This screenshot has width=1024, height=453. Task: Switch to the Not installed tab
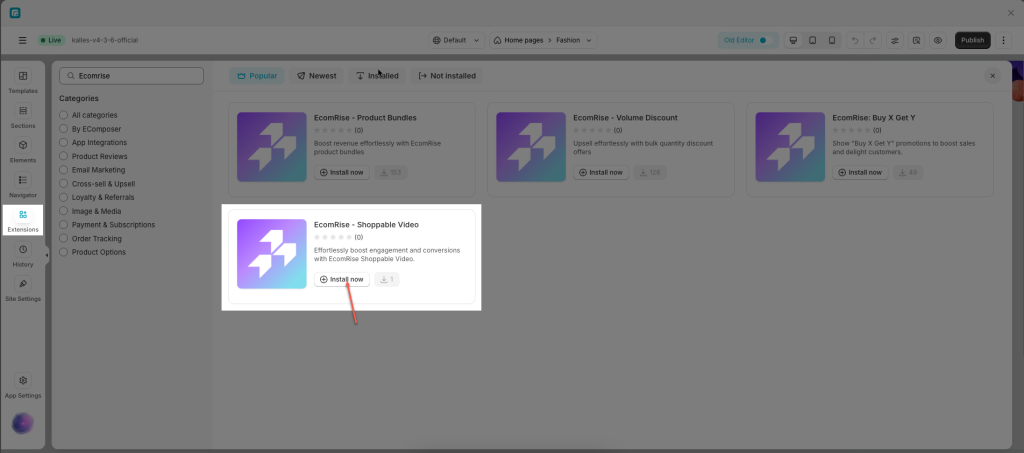click(x=447, y=76)
